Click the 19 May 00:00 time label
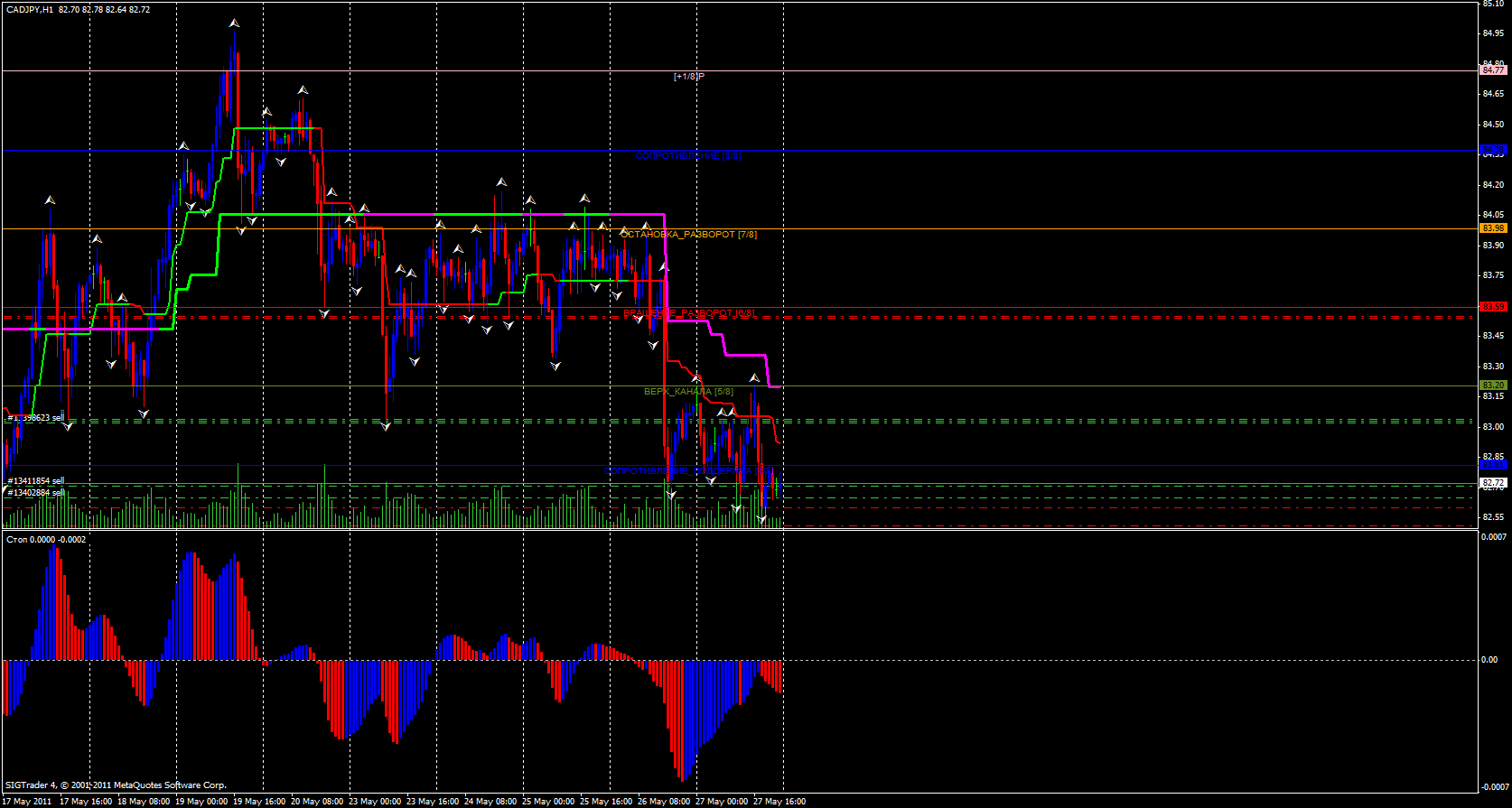Viewport: 1512px width, 808px height. tap(201, 802)
